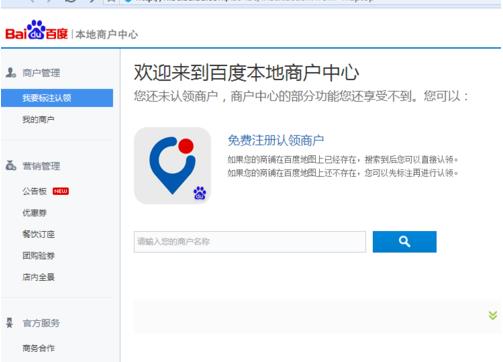The image size is (503, 362).
Task: Click the 营销管理 money bag icon
Action: click(x=11, y=165)
